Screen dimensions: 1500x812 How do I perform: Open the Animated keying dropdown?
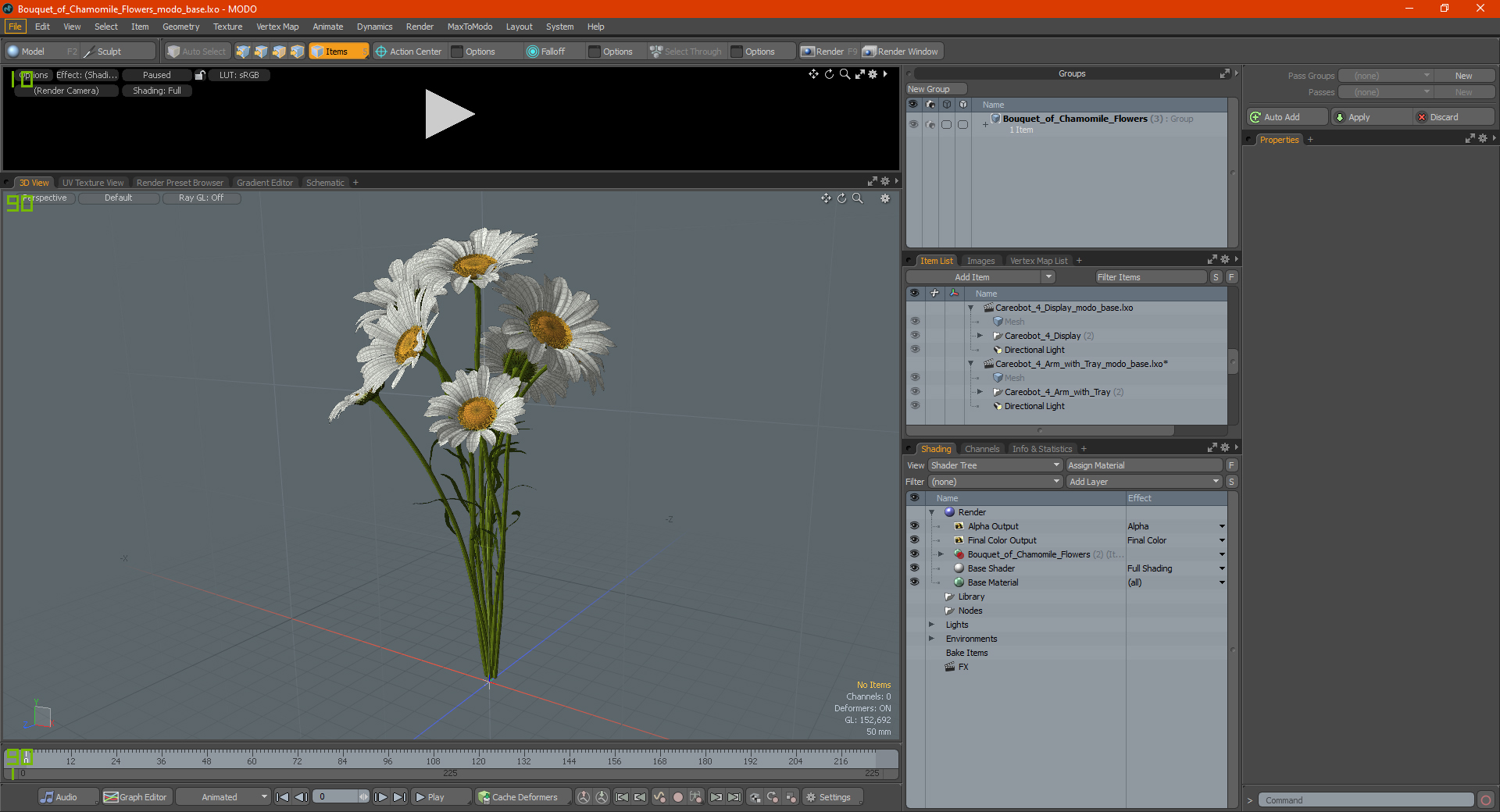[223, 797]
